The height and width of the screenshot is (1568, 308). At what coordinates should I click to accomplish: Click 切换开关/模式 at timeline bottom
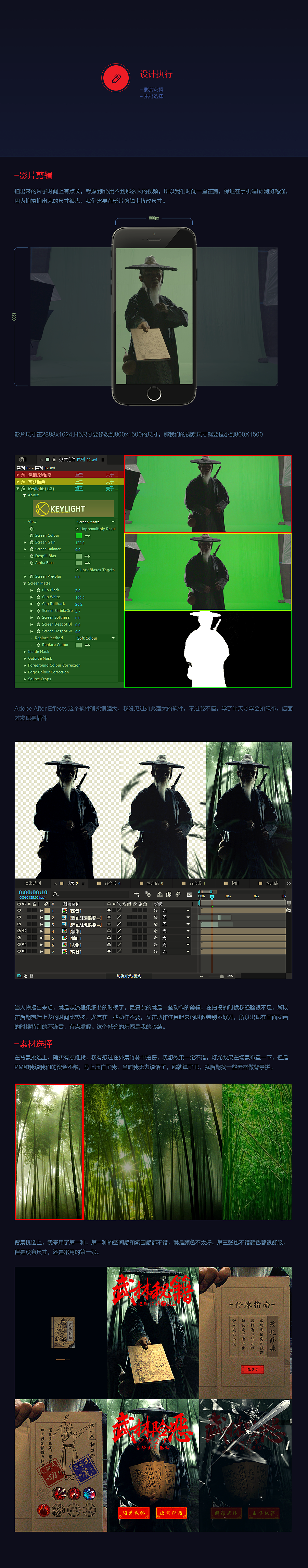[129, 976]
